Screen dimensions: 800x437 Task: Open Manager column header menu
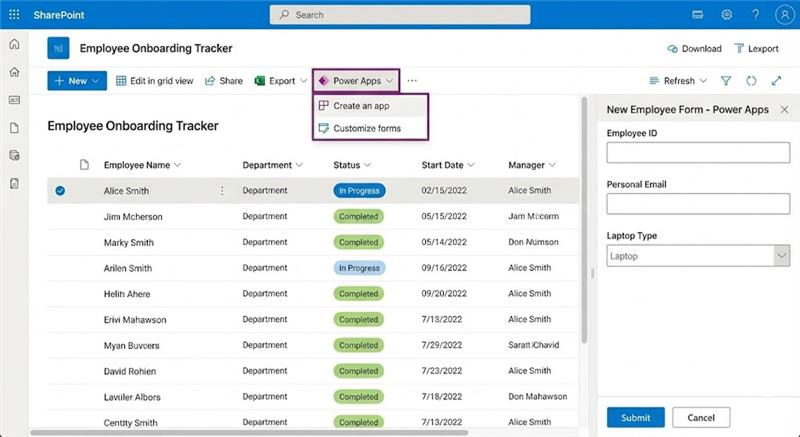pyautogui.click(x=532, y=165)
